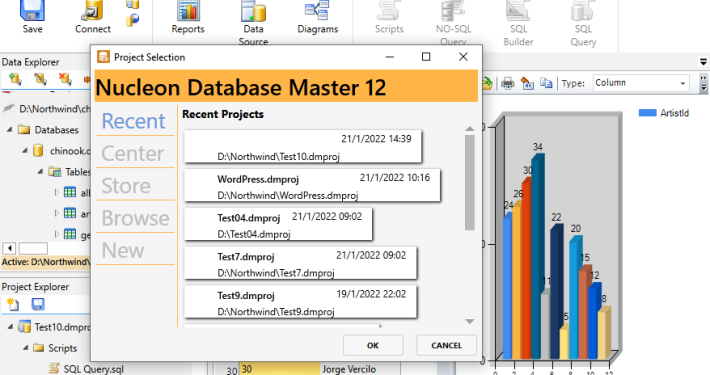Click the recent projects scroll up arrow
This screenshot has width=710, height=375.
tap(470, 129)
